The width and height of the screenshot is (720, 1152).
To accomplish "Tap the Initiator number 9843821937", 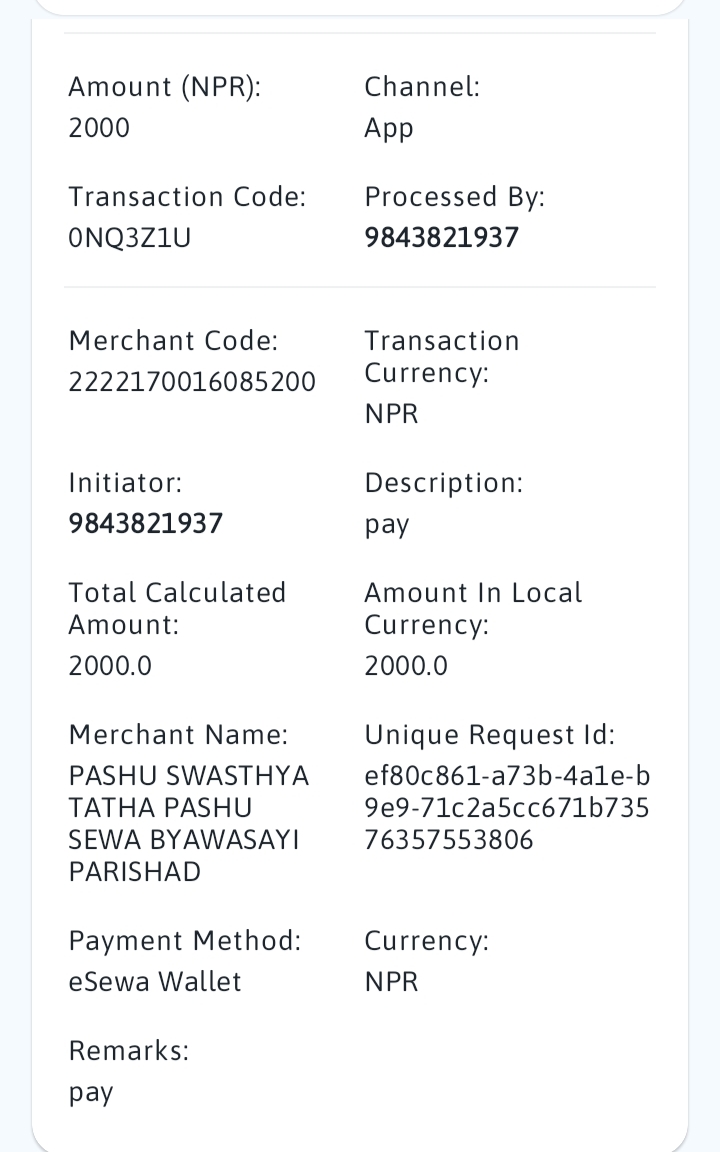I will (145, 524).
